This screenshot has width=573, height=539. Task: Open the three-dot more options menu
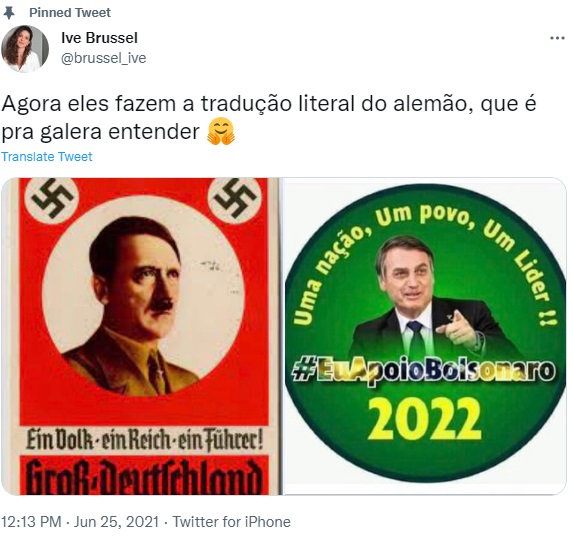coord(557,38)
